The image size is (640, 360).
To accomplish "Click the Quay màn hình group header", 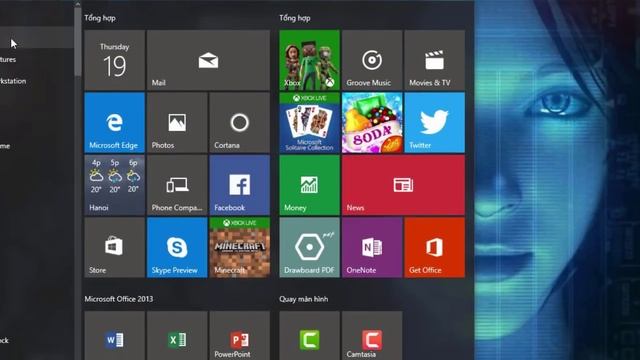I will click(304, 299).
